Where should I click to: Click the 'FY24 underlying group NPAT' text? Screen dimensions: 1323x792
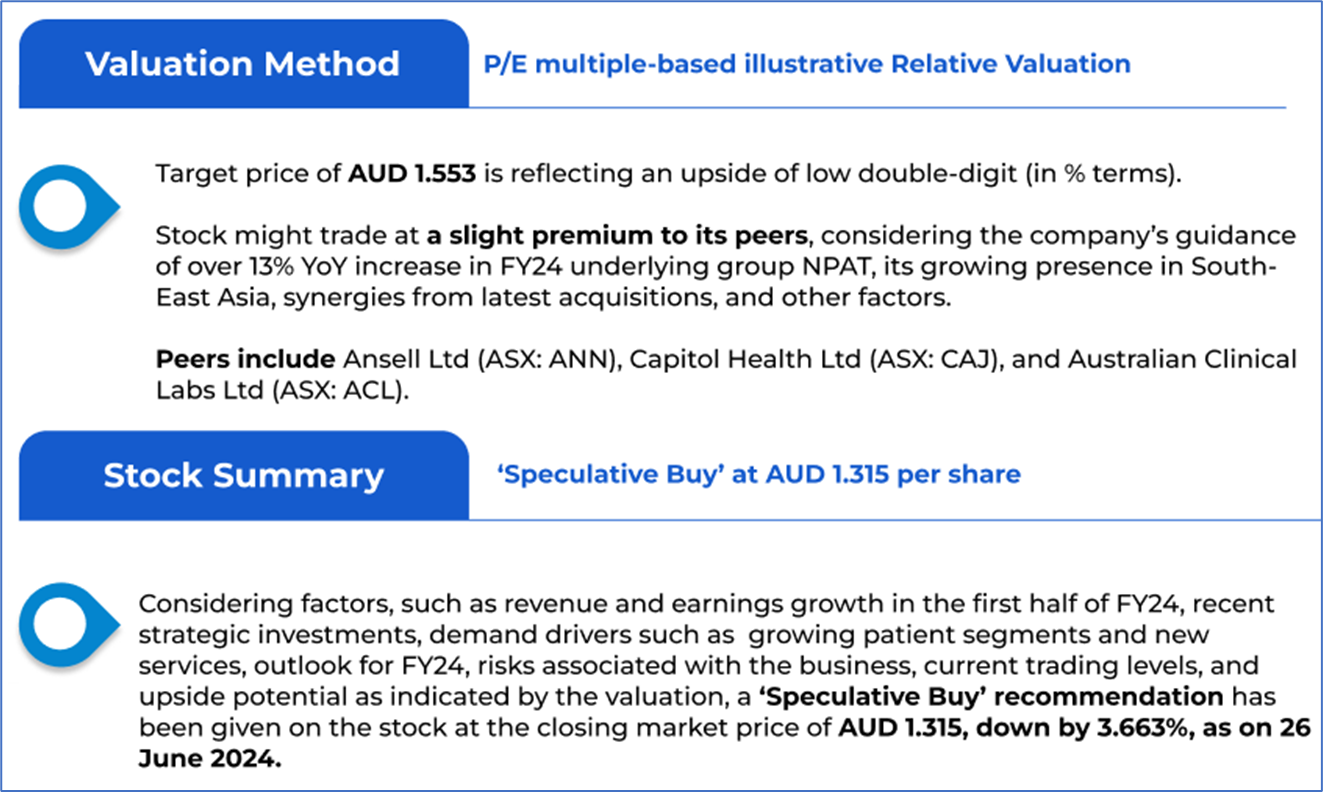coord(558,269)
